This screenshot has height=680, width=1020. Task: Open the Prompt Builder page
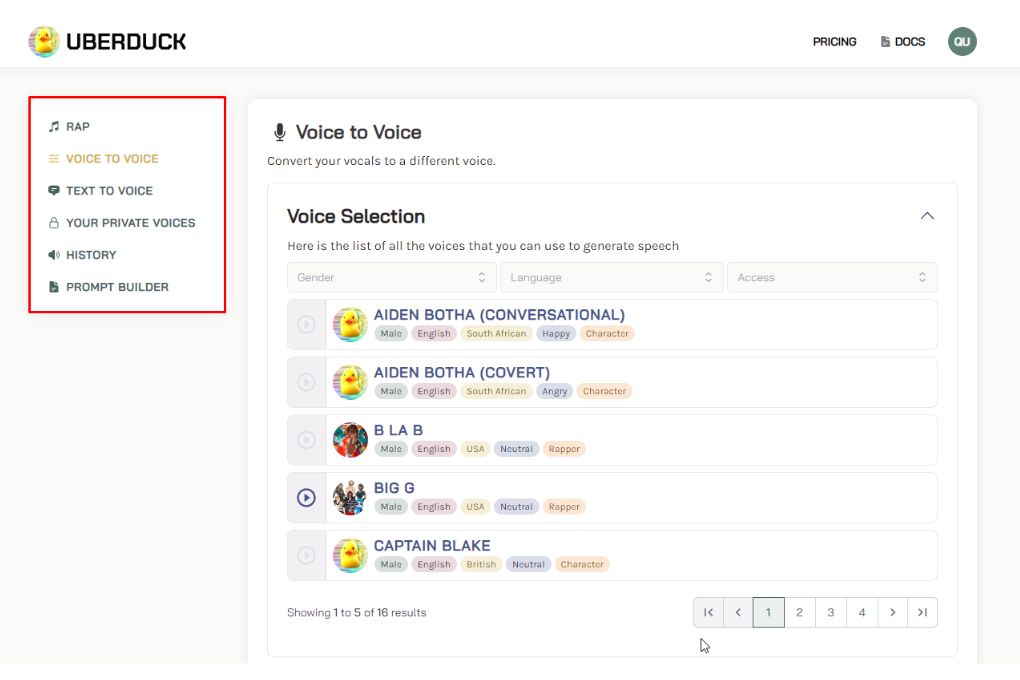117,287
